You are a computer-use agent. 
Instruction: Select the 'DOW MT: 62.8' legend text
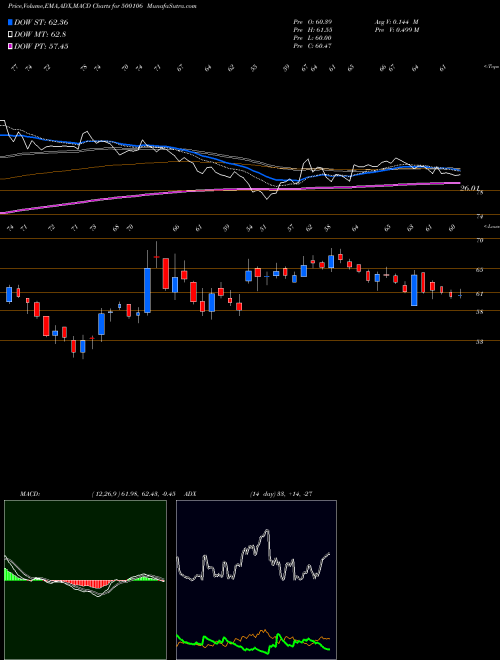point(40,35)
